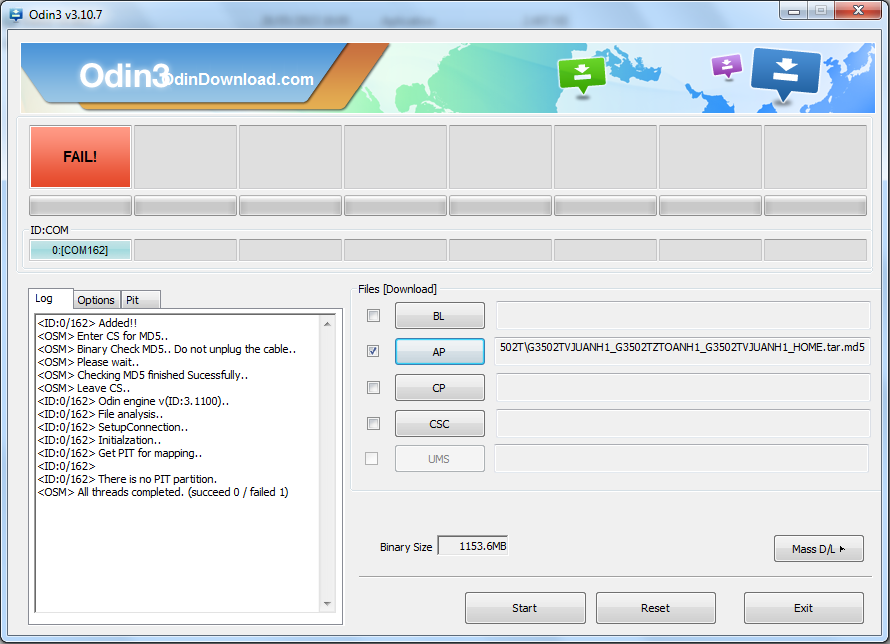Click the log scrollbar up arrow

[328, 323]
